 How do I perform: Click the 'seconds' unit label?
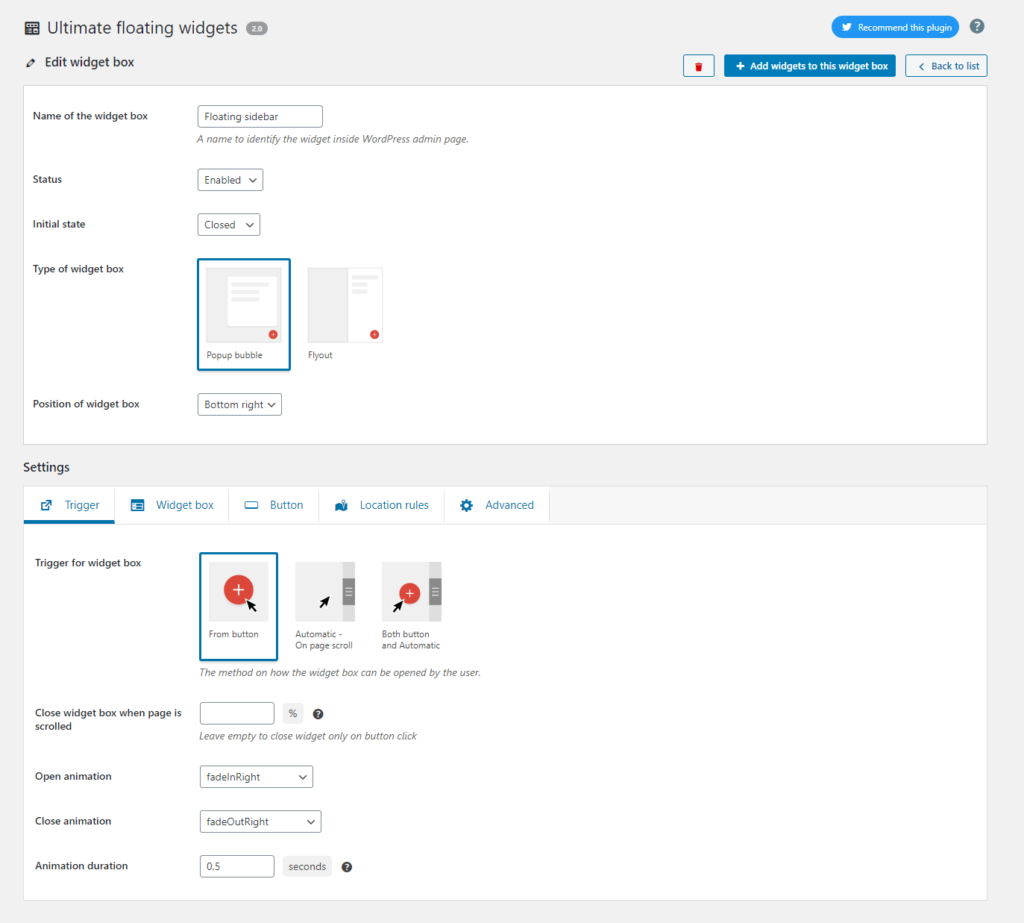click(307, 867)
